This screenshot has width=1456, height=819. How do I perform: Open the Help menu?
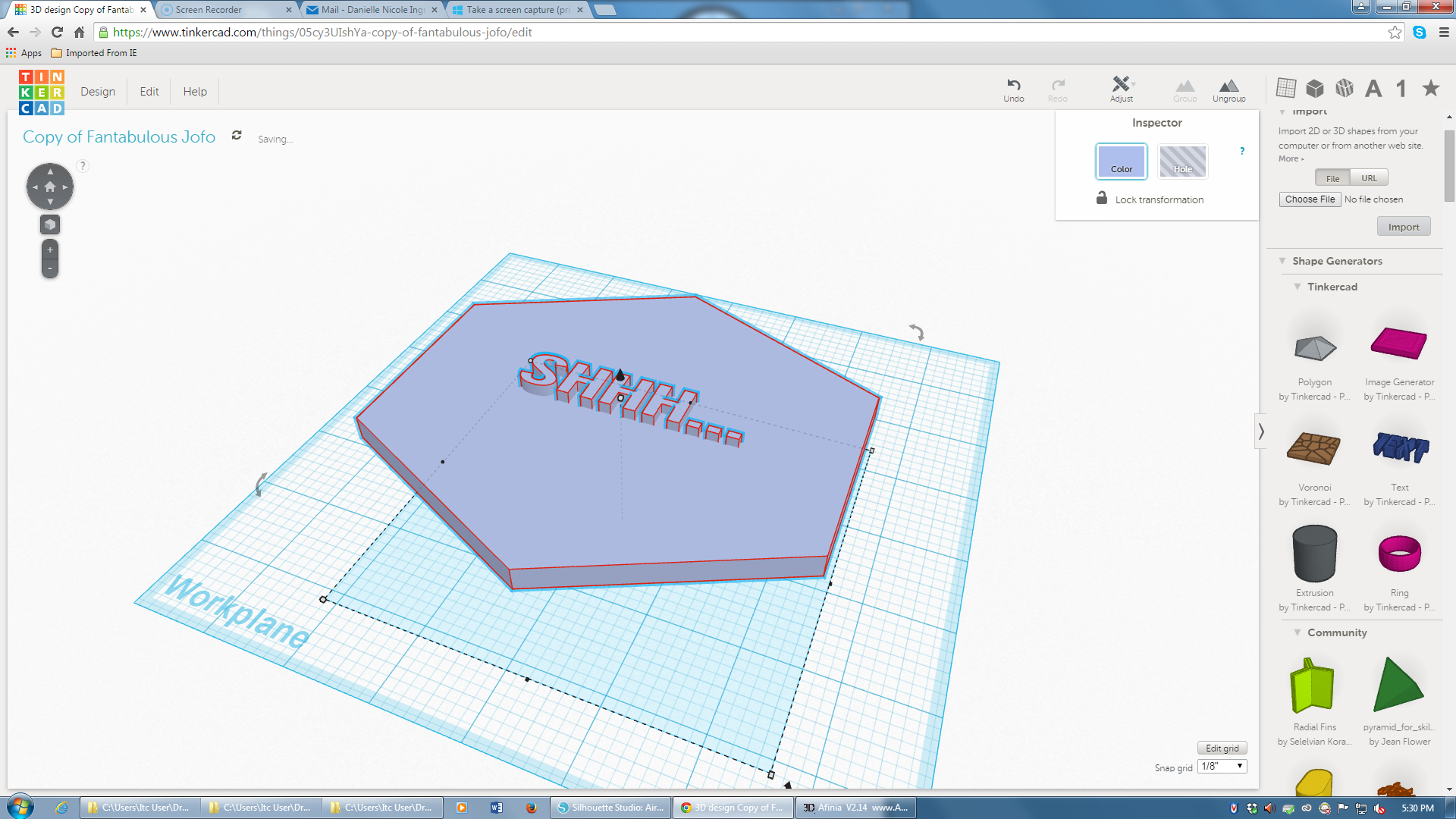(195, 91)
